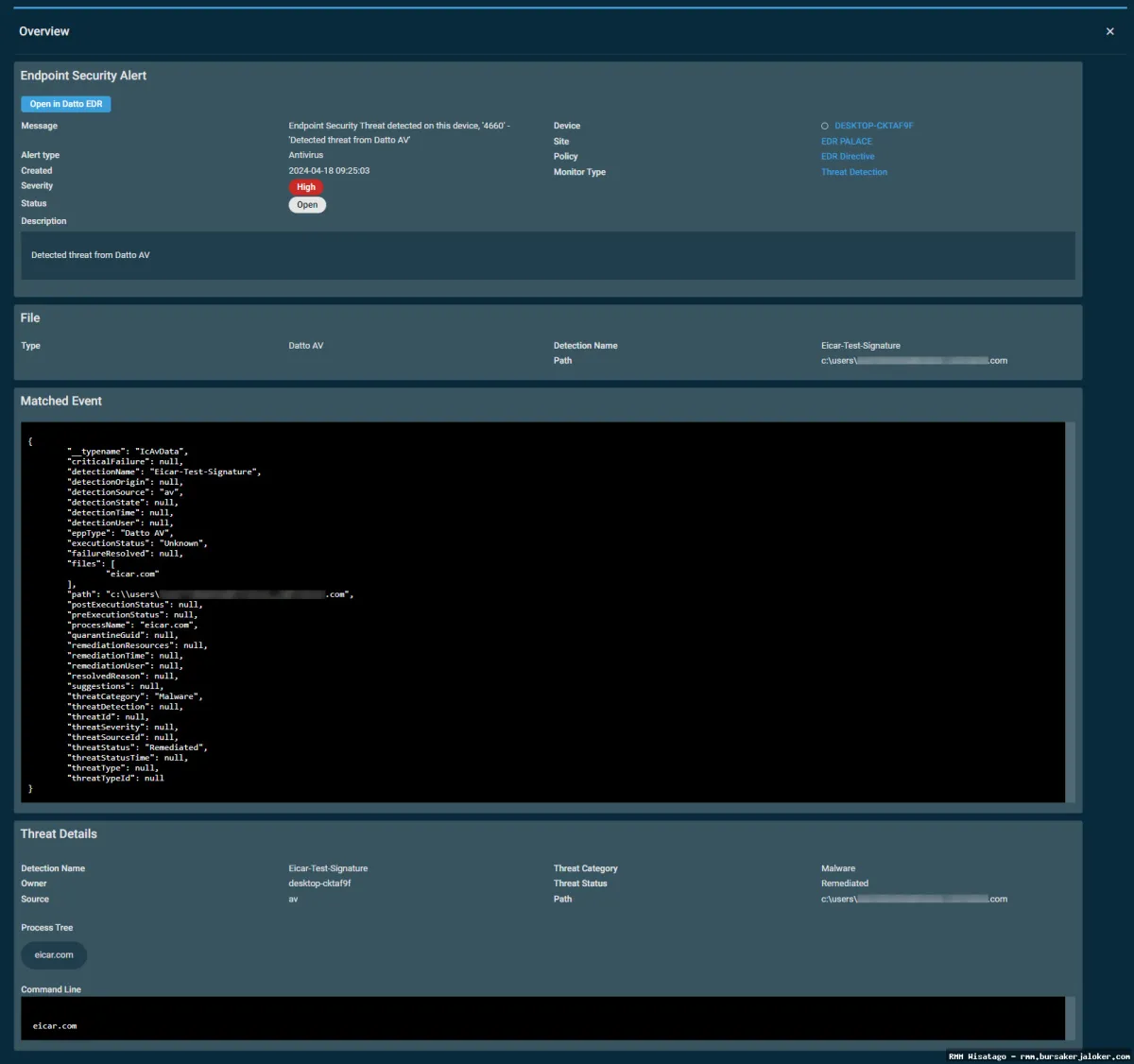Click the "path" line in the JSON
Viewport: 1134px width, 1064px height.
point(211,594)
